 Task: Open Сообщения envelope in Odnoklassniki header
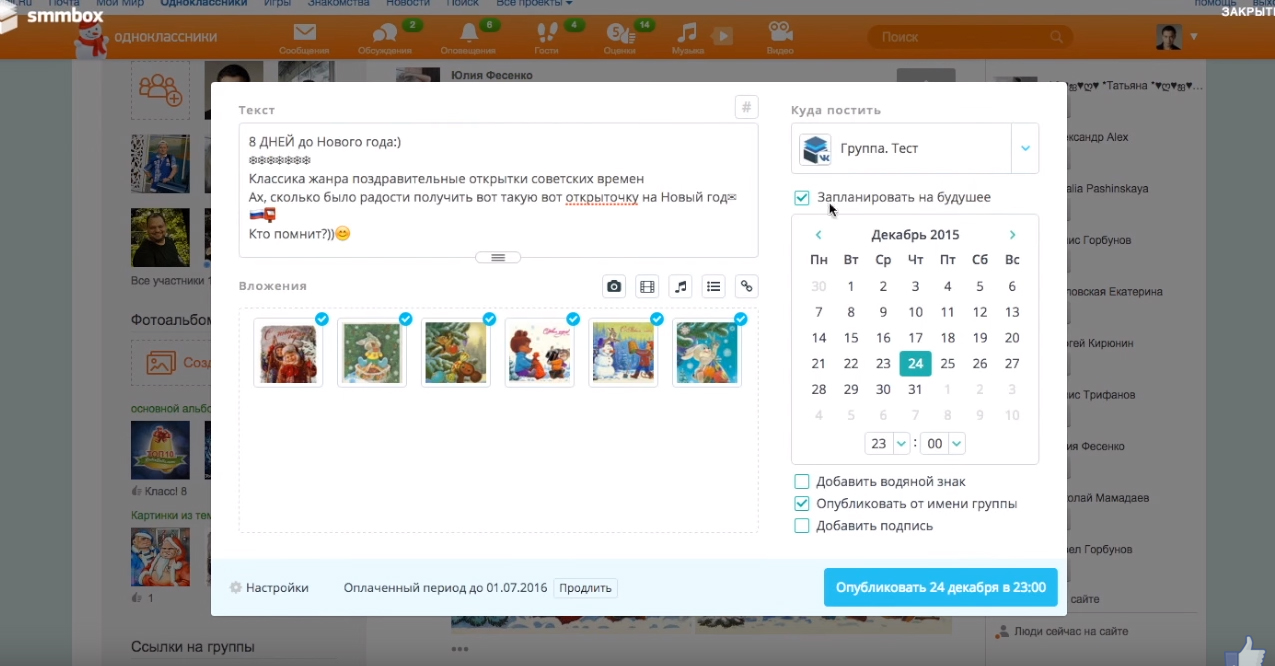point(304,38)
